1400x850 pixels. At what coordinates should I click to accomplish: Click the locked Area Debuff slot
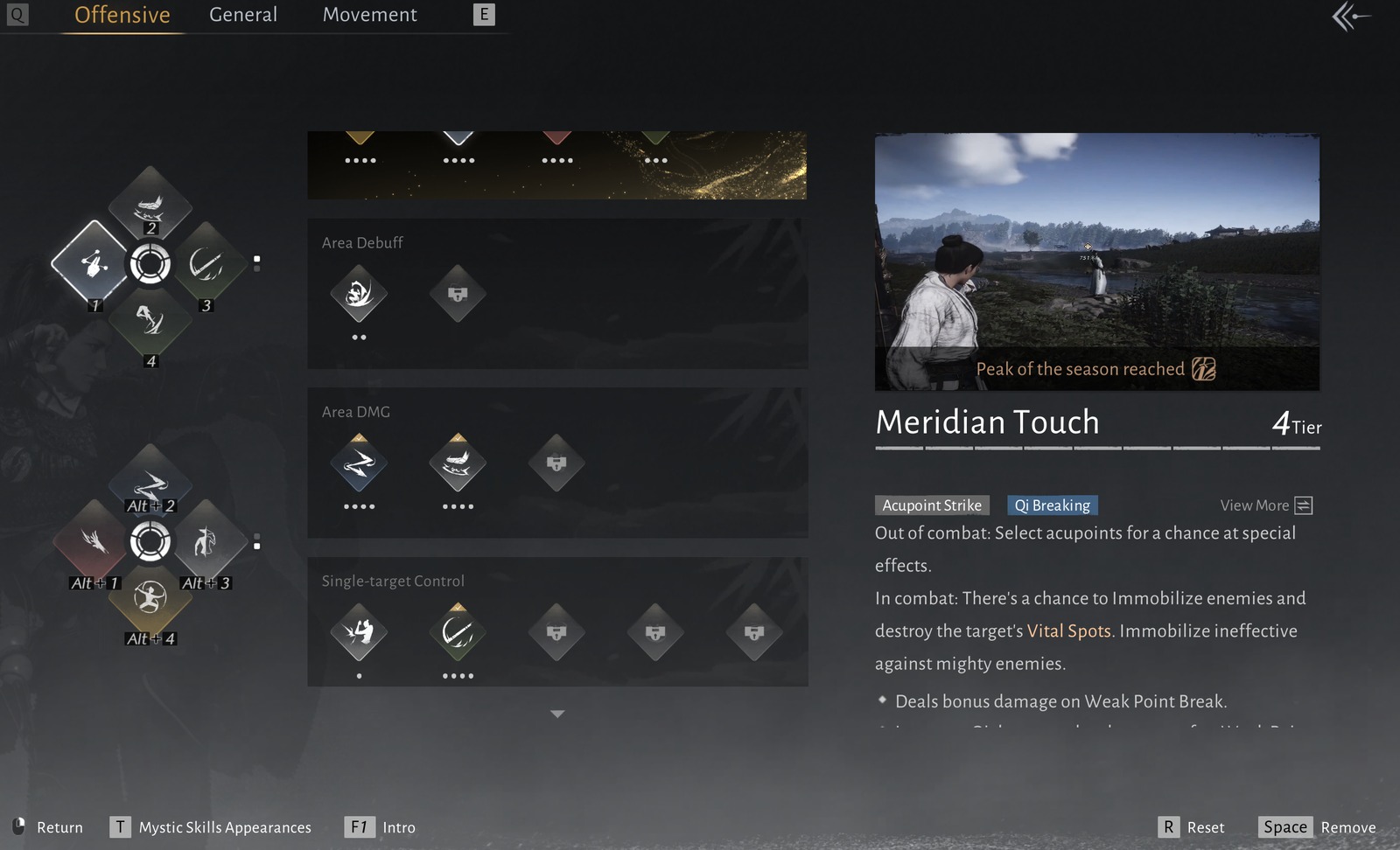pos(458,294)
